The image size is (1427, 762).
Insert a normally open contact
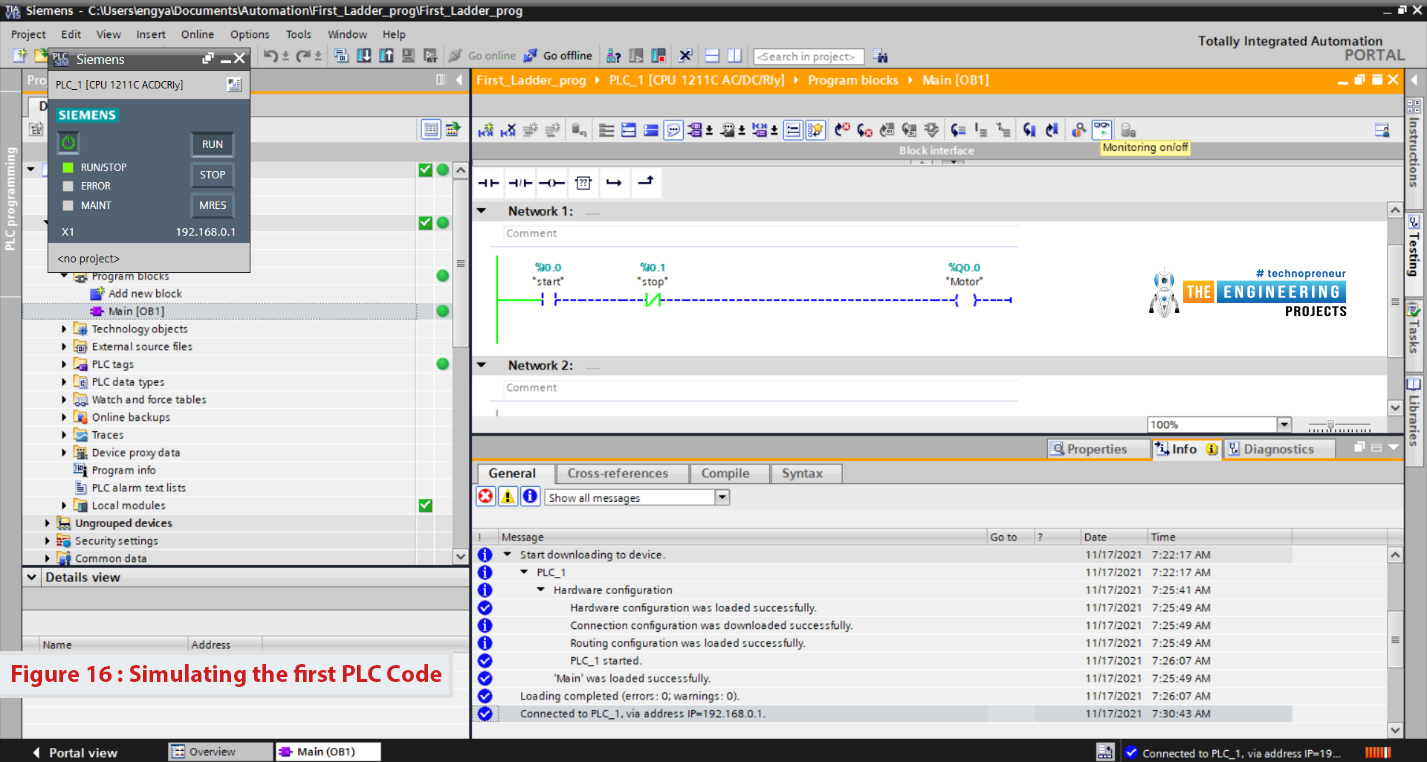(488, 183)
